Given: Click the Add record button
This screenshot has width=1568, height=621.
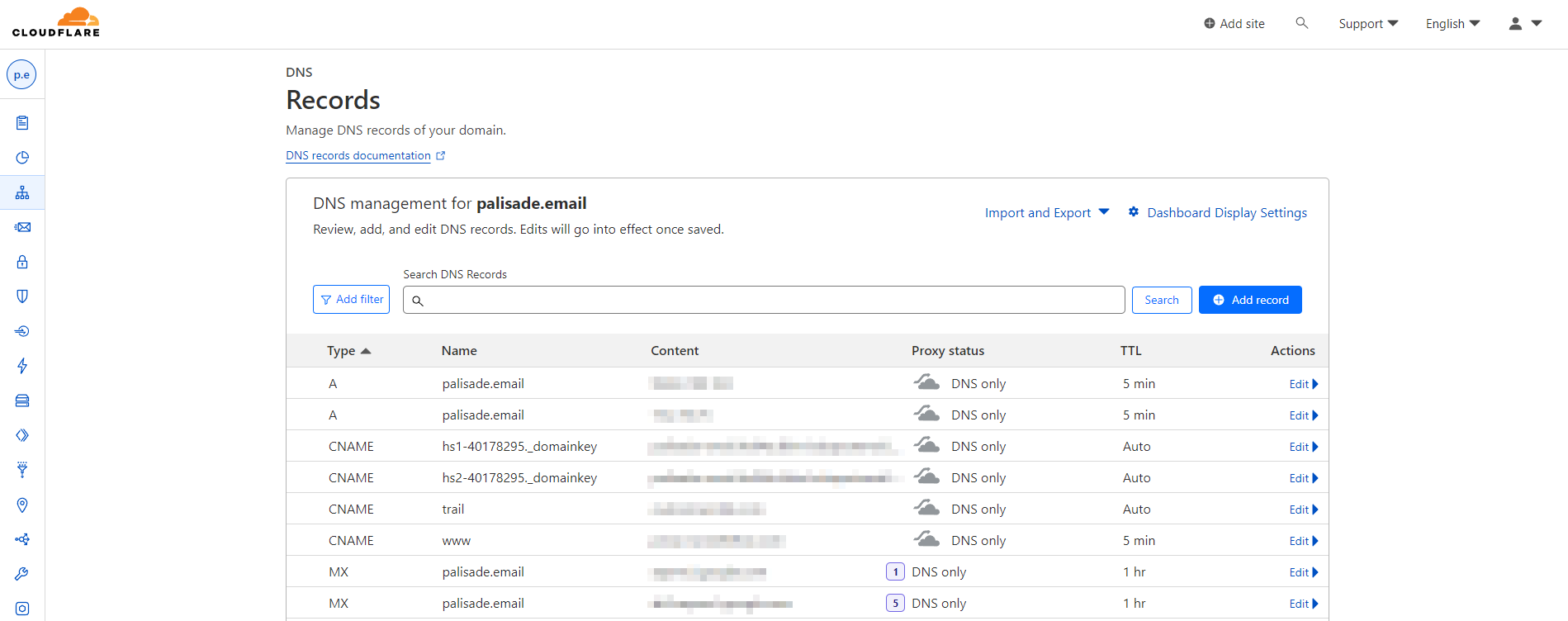Looking at the screenshot, I should [1250, 300].
